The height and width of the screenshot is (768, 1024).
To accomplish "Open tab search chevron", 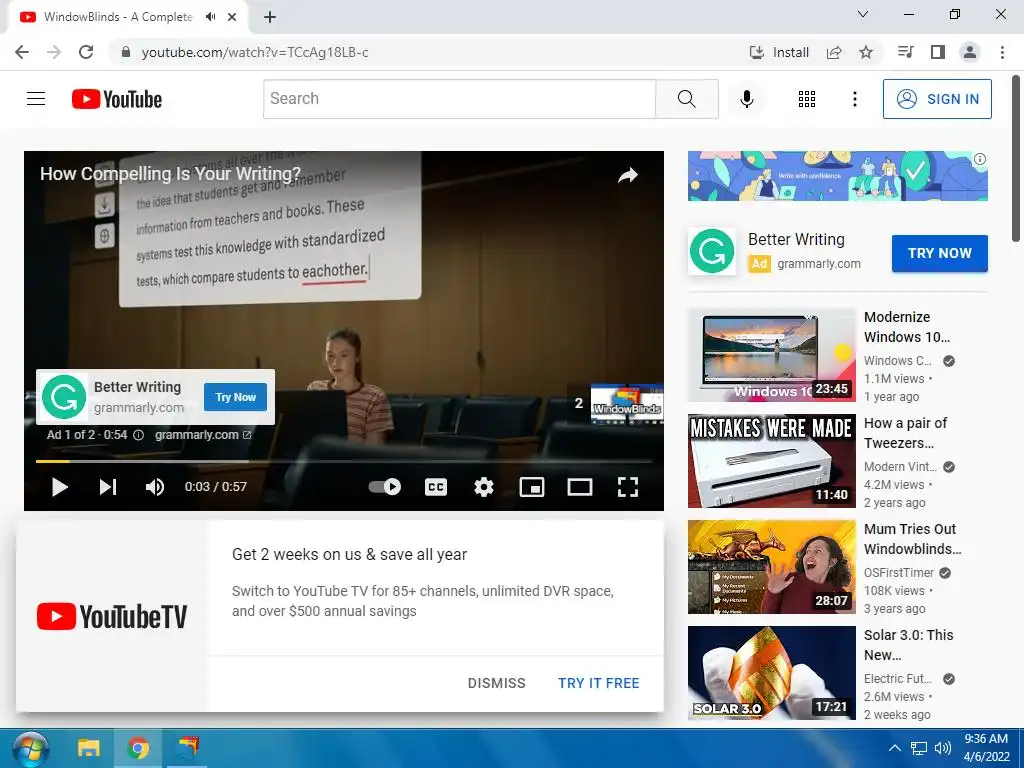I will click(x=863, y=14).
